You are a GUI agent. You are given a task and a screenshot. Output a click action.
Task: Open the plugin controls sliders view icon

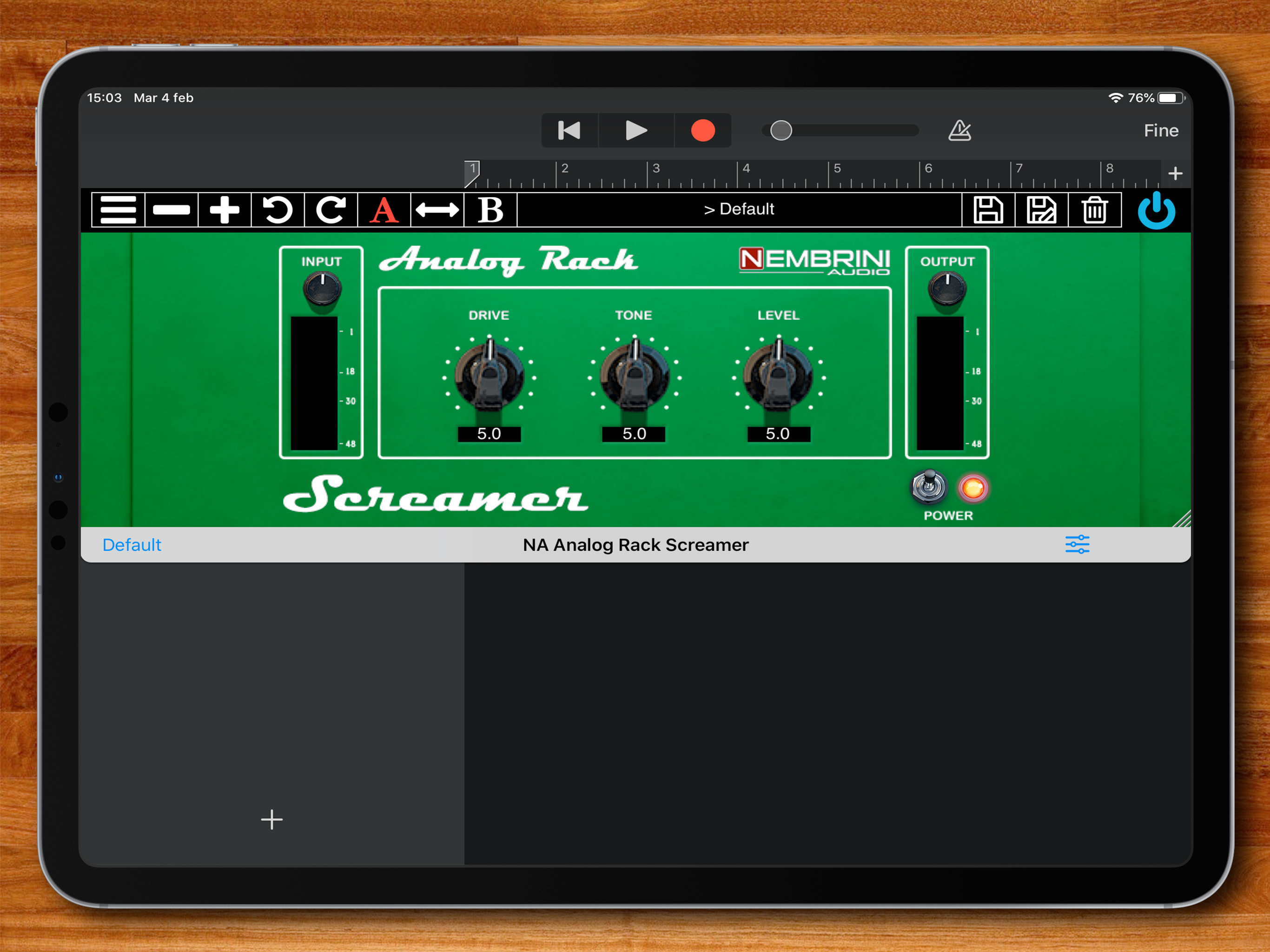(1077, 544)
